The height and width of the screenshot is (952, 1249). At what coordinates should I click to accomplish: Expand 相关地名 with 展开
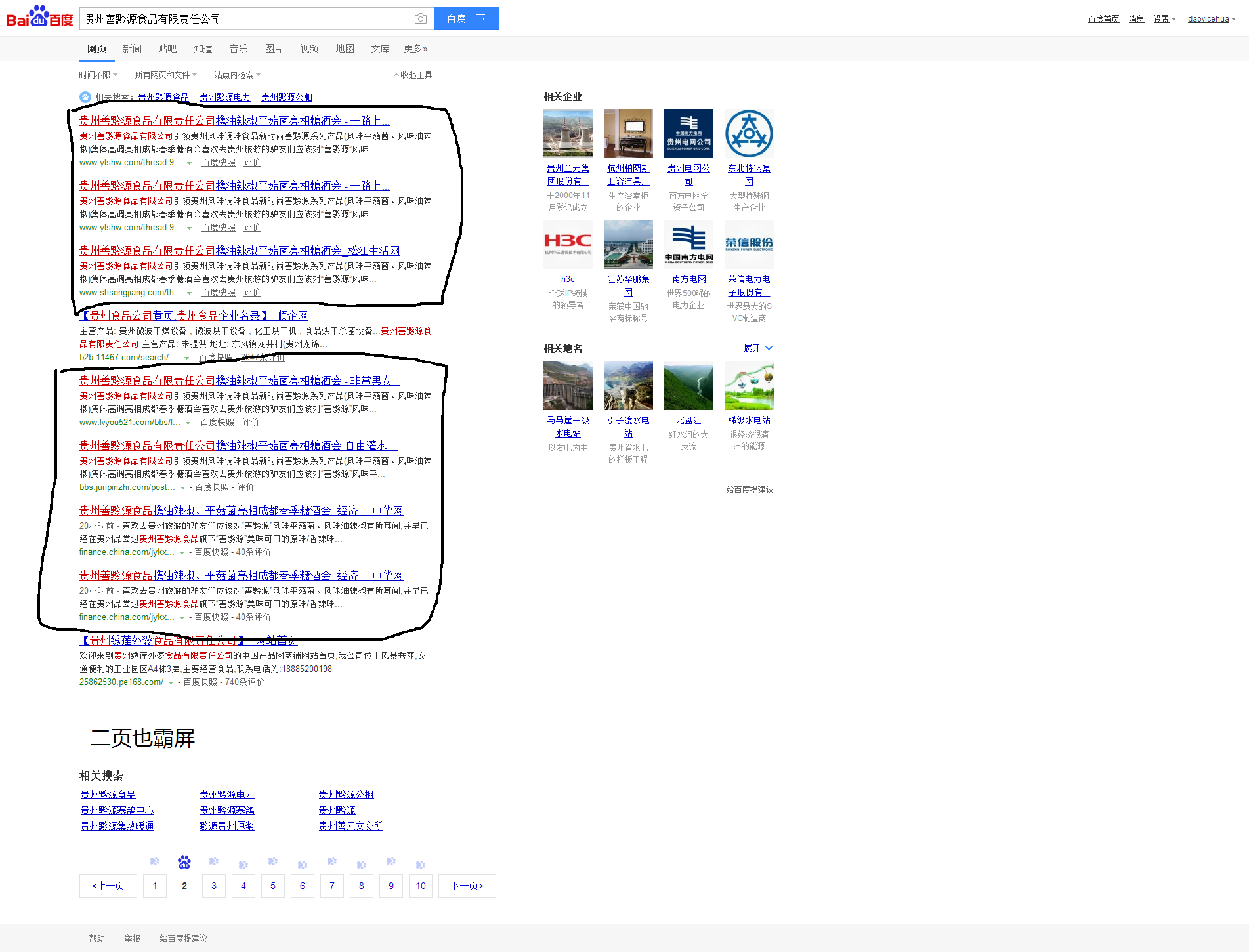[758, 348]
